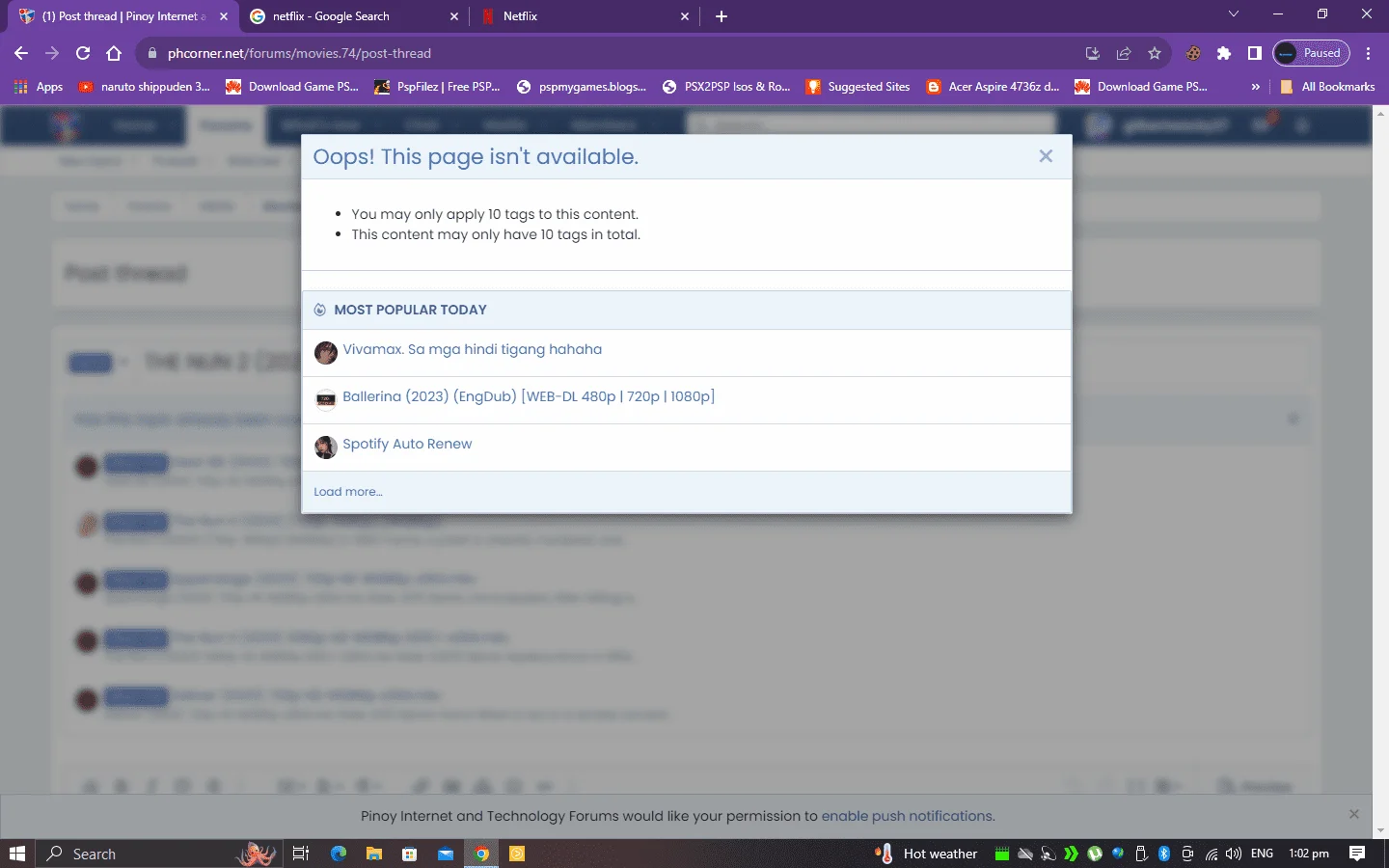The width and height of the screenshot is (1389, 868).
Task: Open the All Bookmarks folder
Action: (x=1327, y=87)
